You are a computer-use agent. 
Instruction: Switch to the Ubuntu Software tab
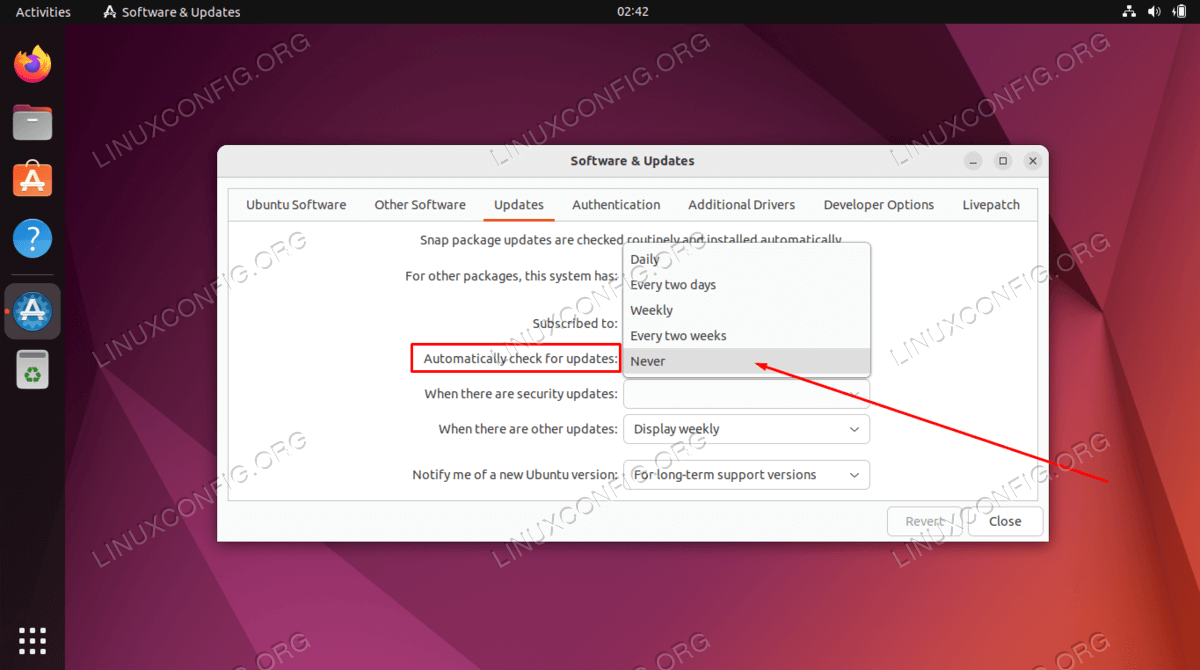pos(296,204)
